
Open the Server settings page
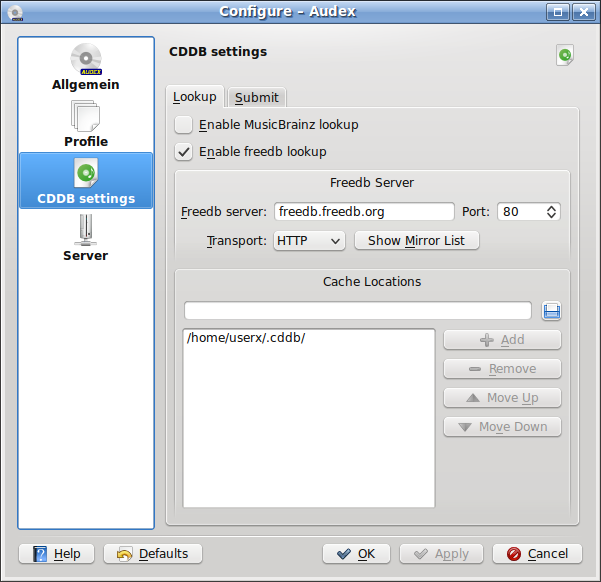[86, 238]
